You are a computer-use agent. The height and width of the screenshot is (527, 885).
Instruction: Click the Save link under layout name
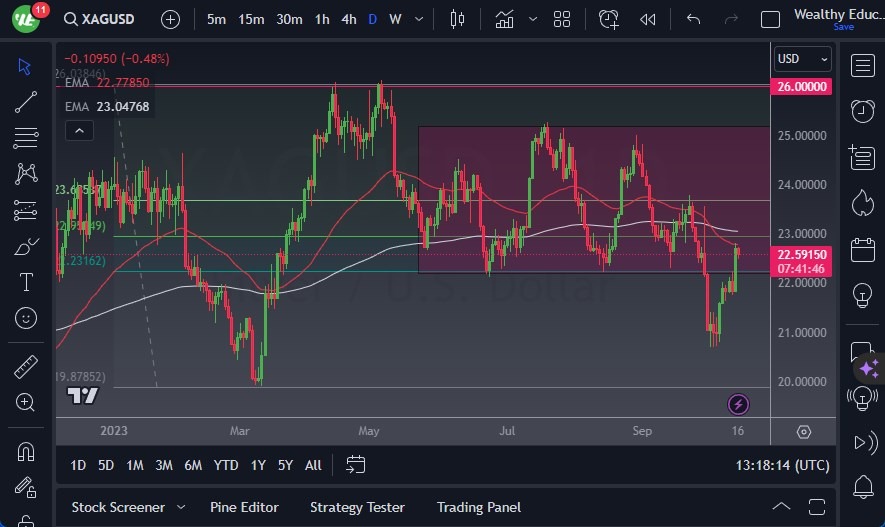pyautogui.click(x=843, y=27)
